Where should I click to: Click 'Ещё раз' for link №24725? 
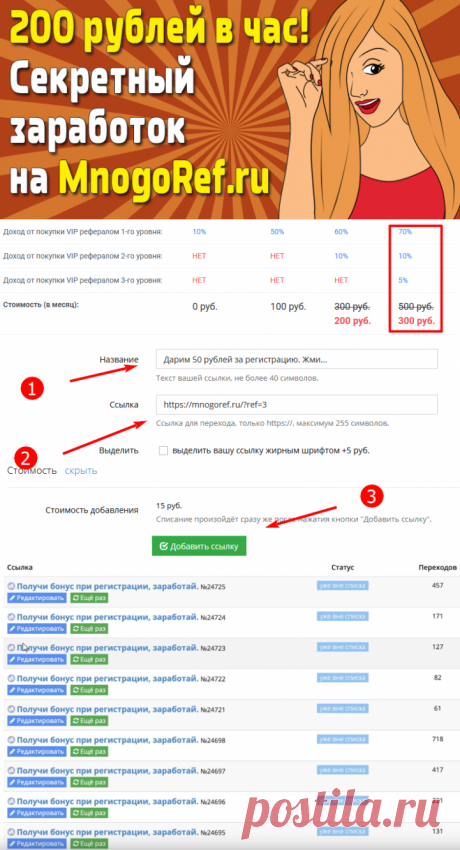click(89, 598)
